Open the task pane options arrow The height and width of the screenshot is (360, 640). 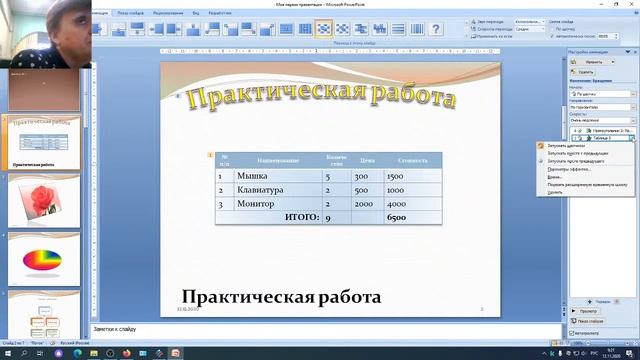[628, 52]
